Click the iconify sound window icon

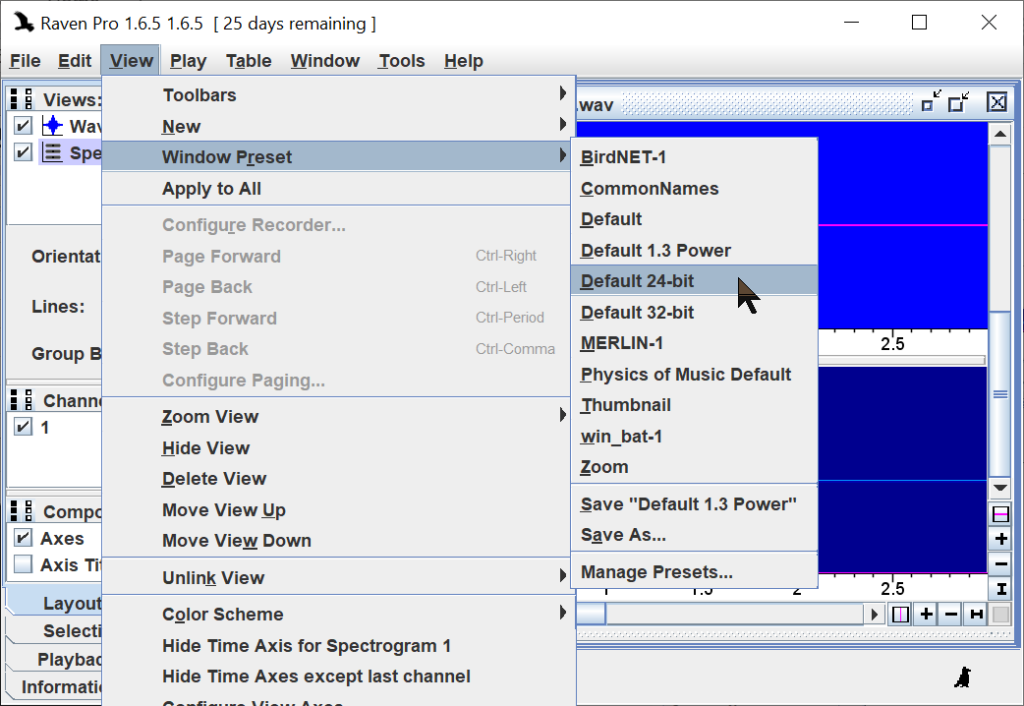coord(931,101)
